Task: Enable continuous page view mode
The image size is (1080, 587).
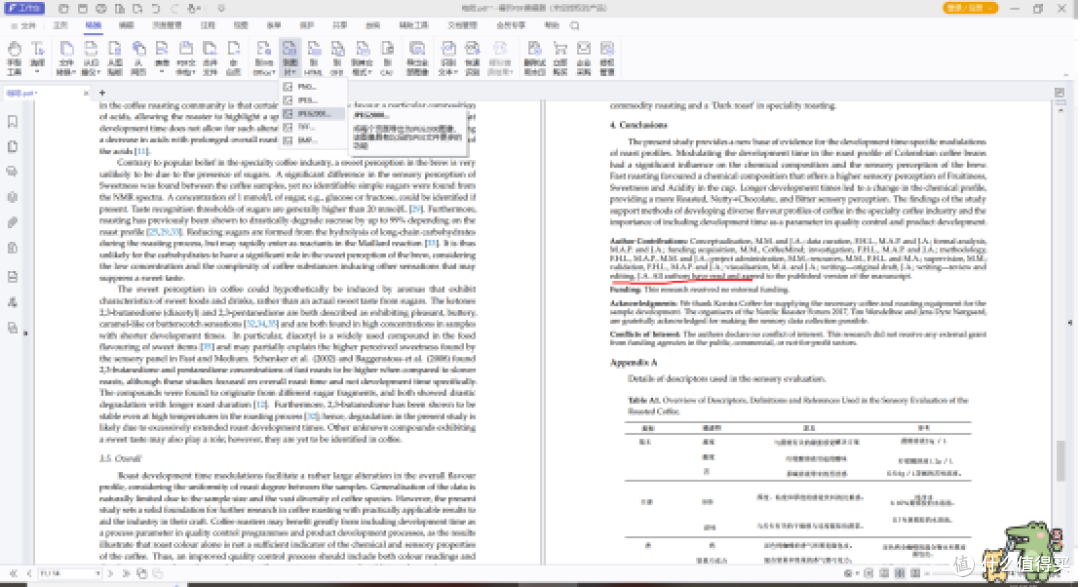Action: point(884,573)
